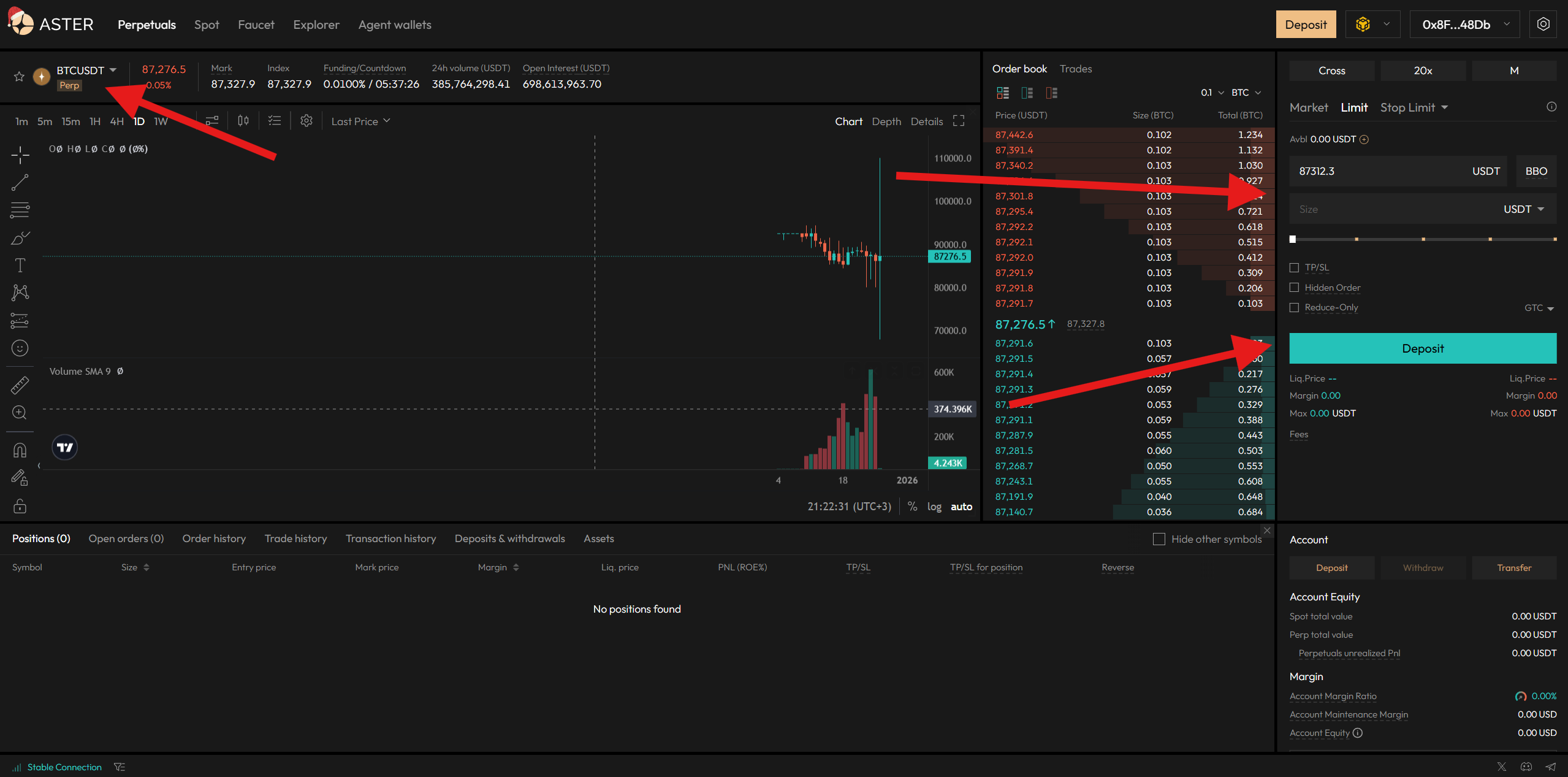Choose the text annotation tool

click(20, 265)
